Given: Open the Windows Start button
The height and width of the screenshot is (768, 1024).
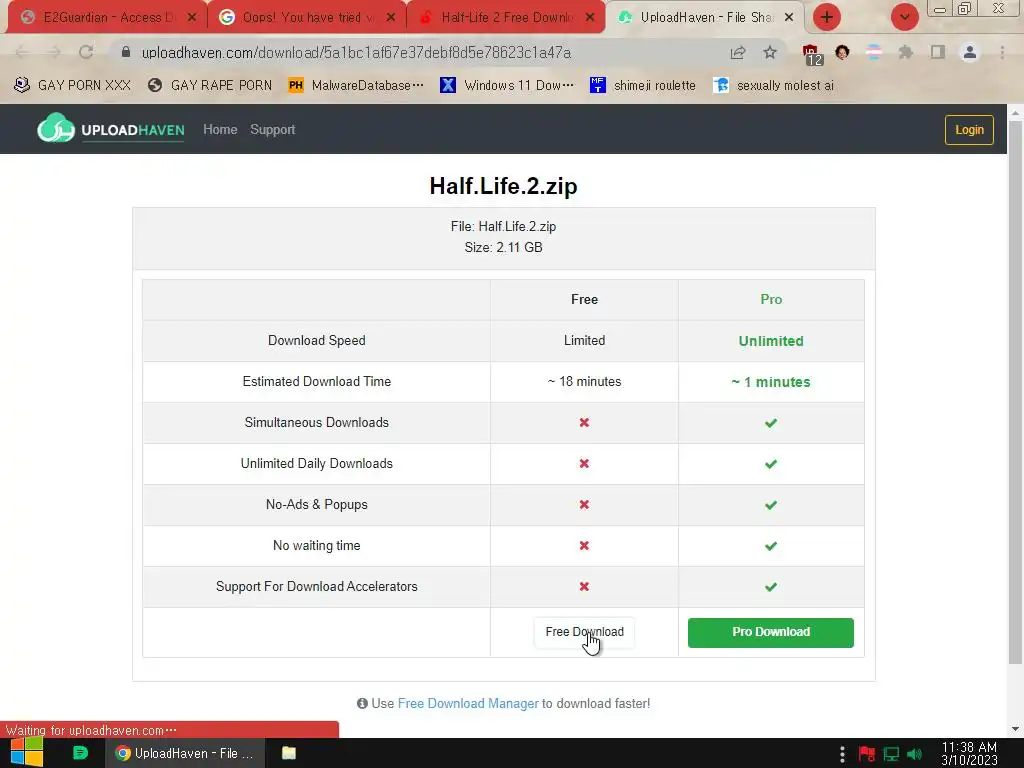Looking at the screenshot, I should [27, 753].
